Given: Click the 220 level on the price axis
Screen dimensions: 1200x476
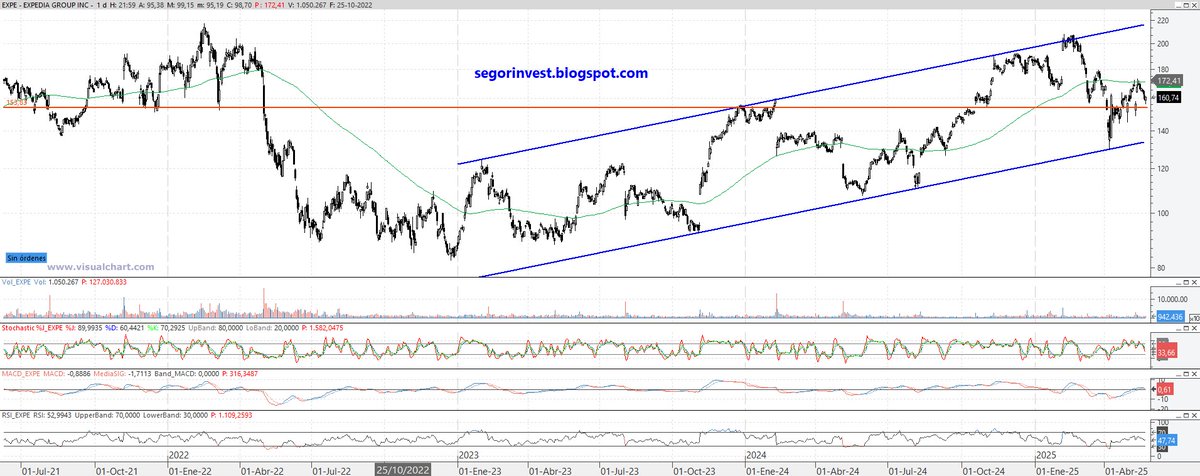Looking at the screenshot, I should pyautogui.click(x=1163, y=20).
